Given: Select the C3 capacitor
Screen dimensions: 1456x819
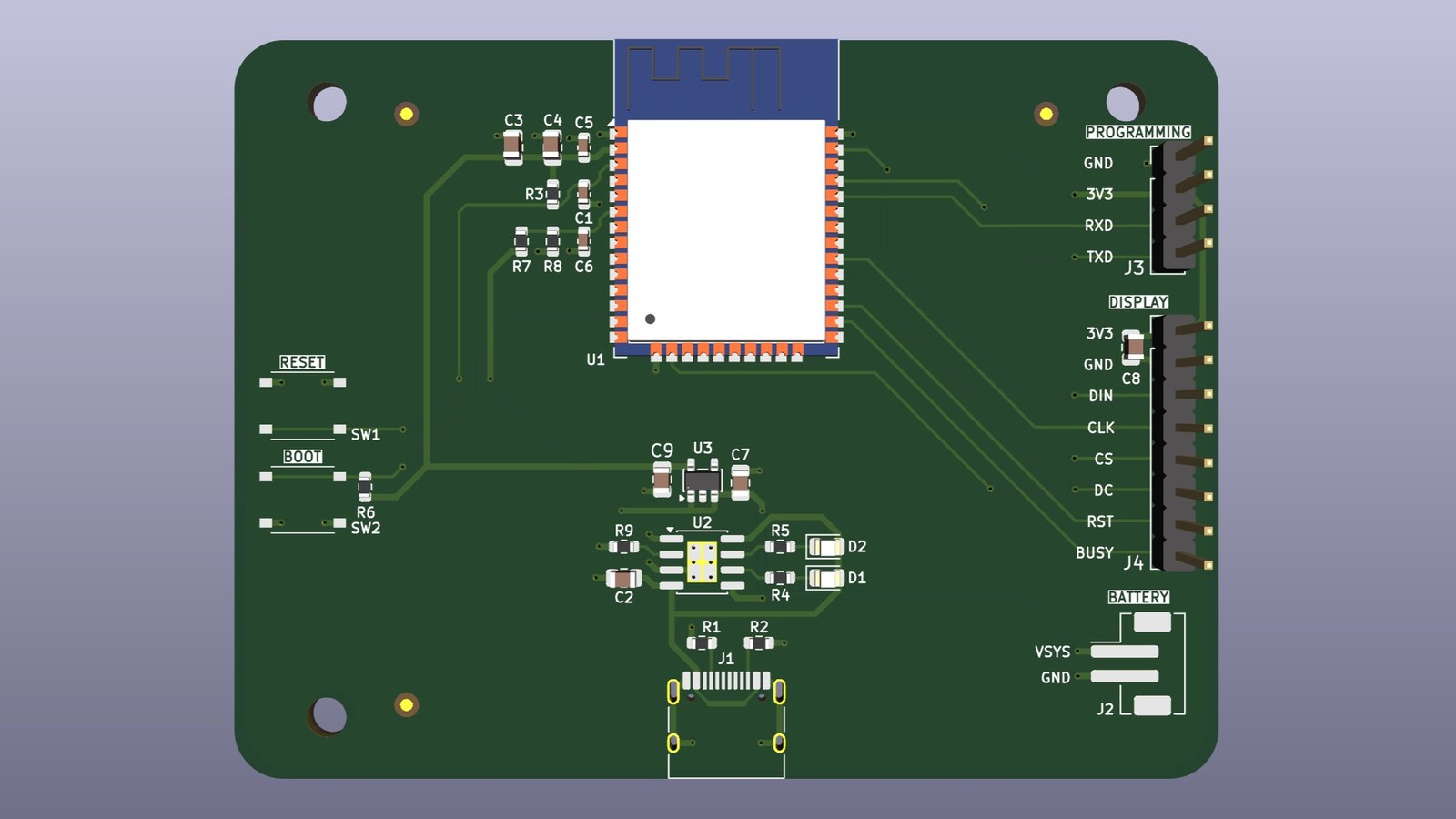Looking at the screenshot, I should point(513,147).
